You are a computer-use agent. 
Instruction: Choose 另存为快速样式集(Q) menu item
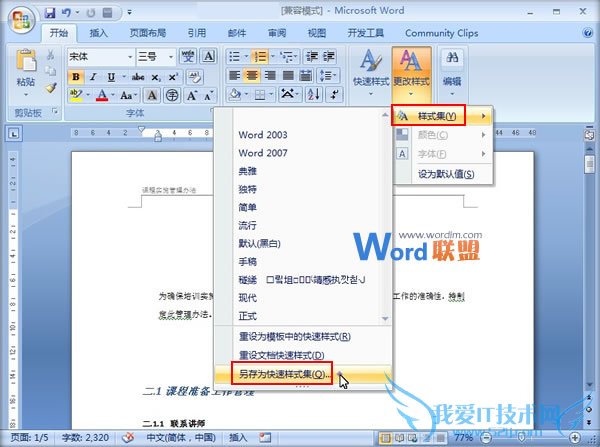pyautogui.click(x=302, y=374)
